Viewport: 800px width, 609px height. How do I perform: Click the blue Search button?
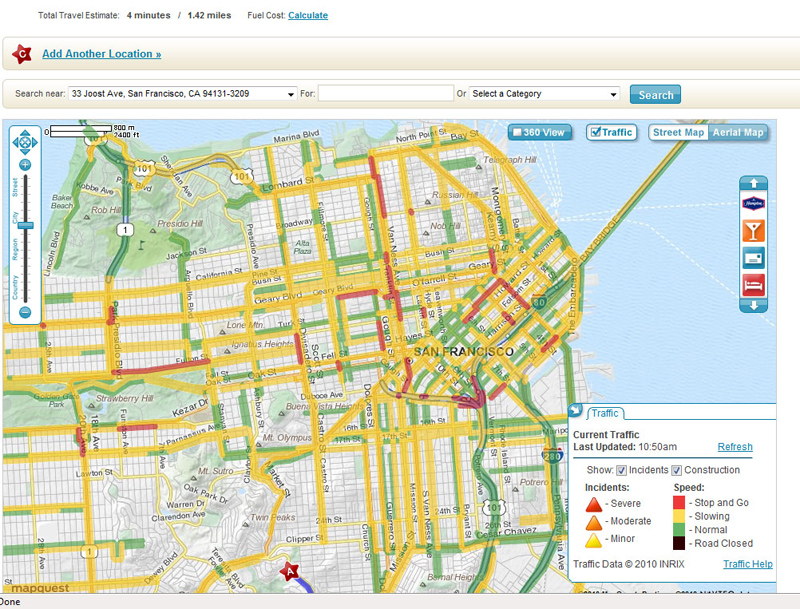[655, 95]
